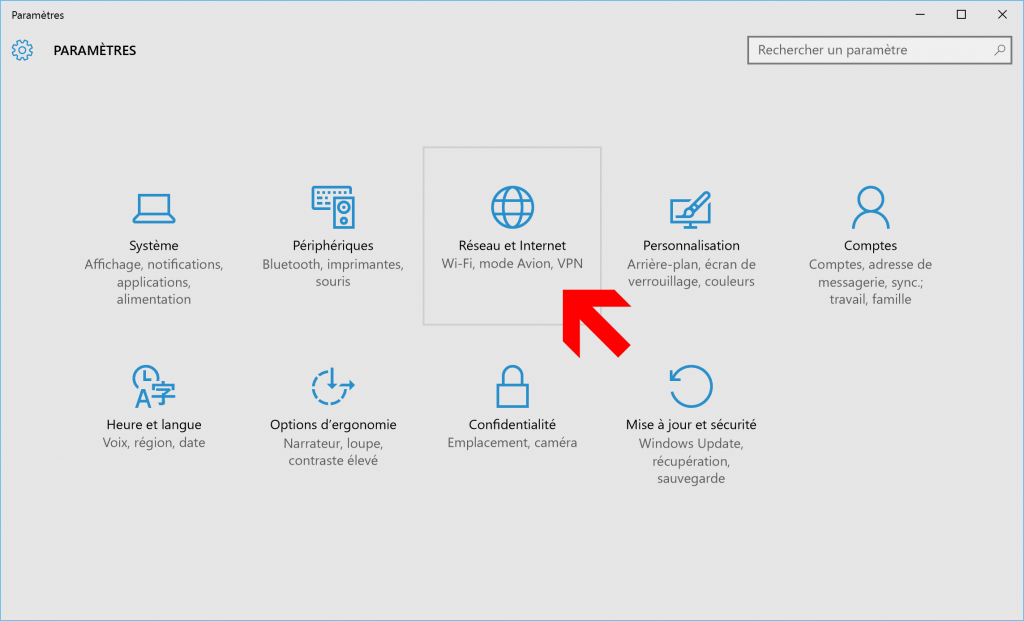Click the Options d'ergonomie label
1024x621 pixels.
[333, 424]
